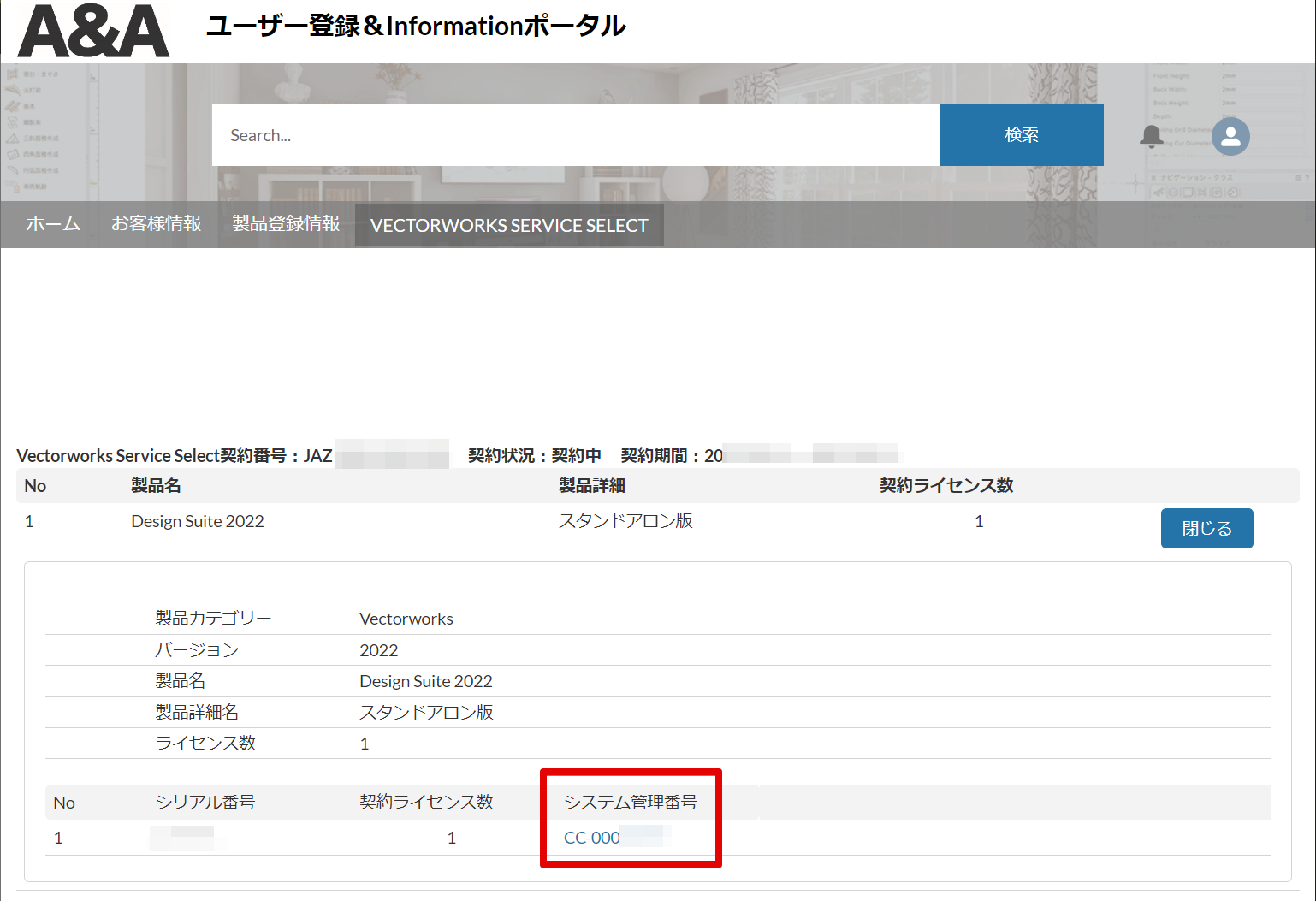Screen dimensions: 1316x901
Task: Click the top 契約ライセンス数 column header
Action: click(x=946, y=486)
